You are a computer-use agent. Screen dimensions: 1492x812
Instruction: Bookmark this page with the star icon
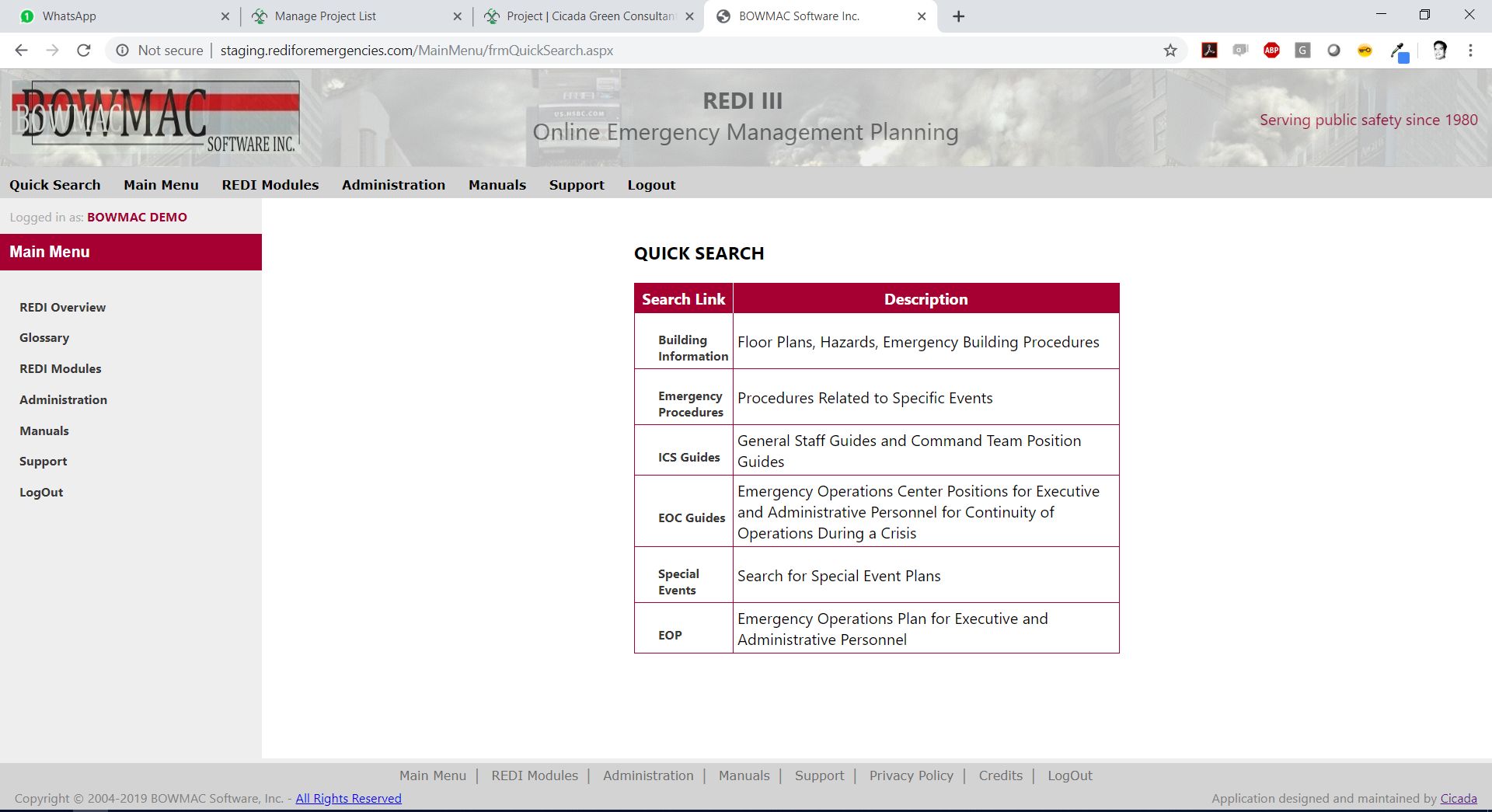coord(1170,51)
